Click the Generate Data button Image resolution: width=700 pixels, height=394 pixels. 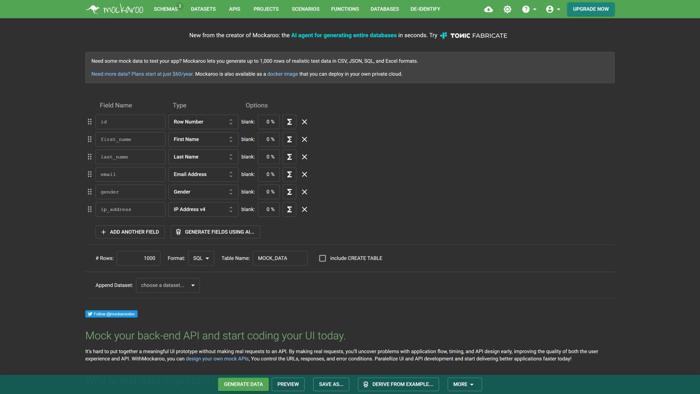tap(243, 384)
